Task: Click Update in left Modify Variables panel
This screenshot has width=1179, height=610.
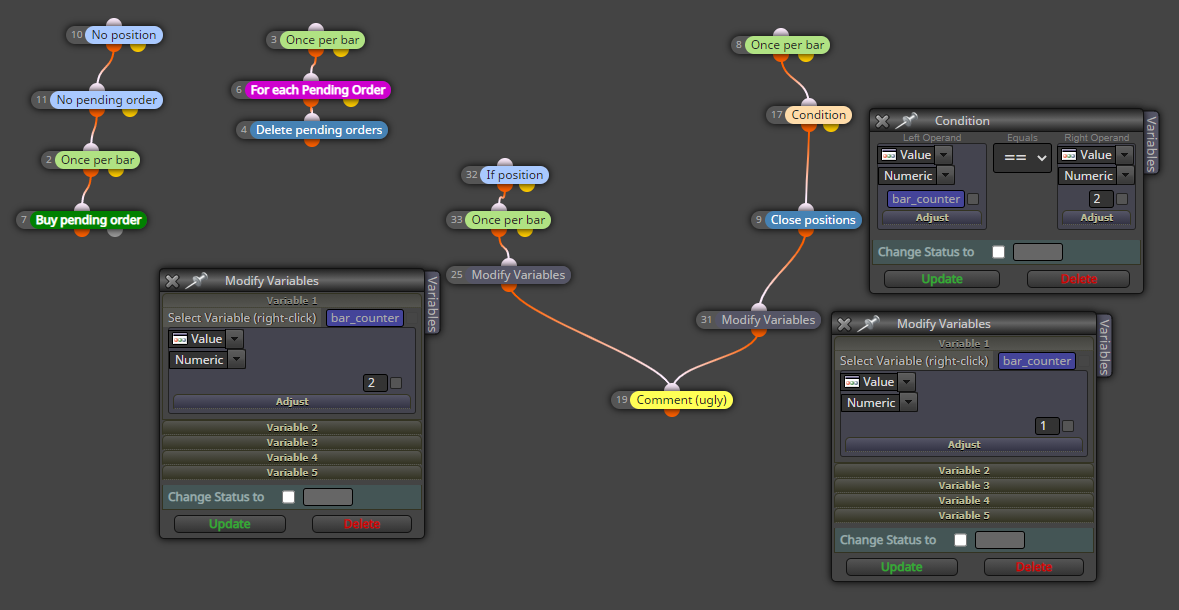Action: [x=229, y=524]
